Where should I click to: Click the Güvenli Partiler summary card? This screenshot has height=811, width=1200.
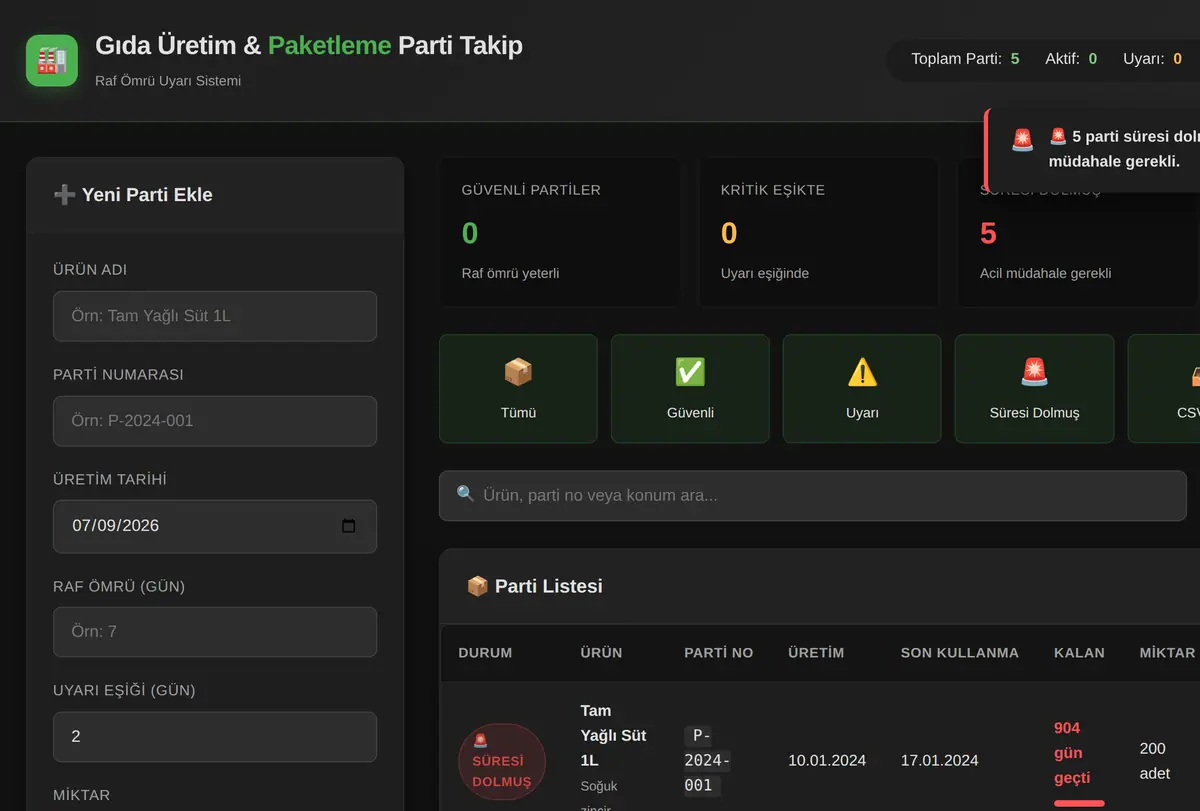coord(559,232)
